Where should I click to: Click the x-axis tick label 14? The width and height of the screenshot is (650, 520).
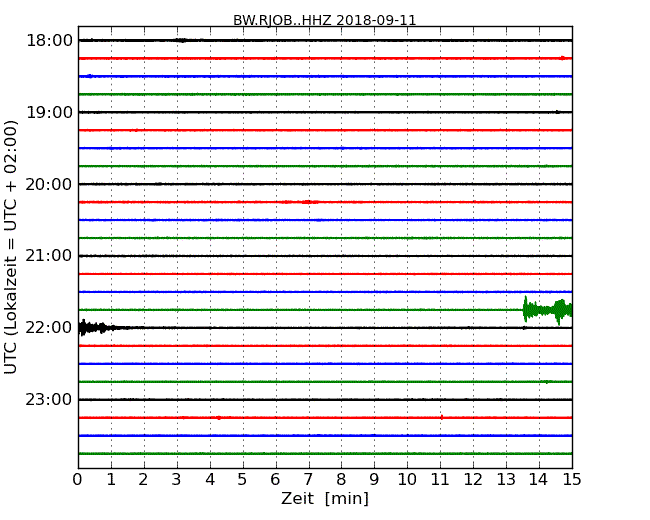pos(539,479)
